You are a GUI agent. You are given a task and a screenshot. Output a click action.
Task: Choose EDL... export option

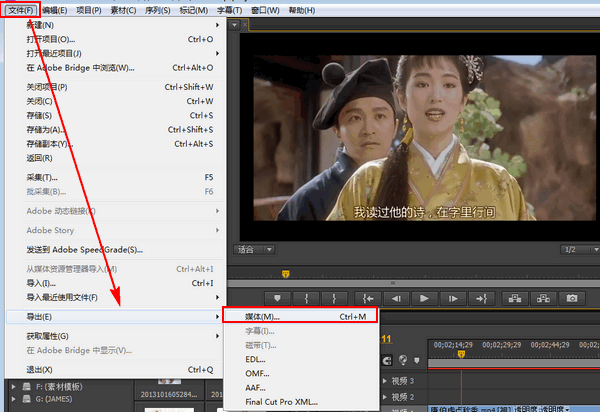coord(301,359)
